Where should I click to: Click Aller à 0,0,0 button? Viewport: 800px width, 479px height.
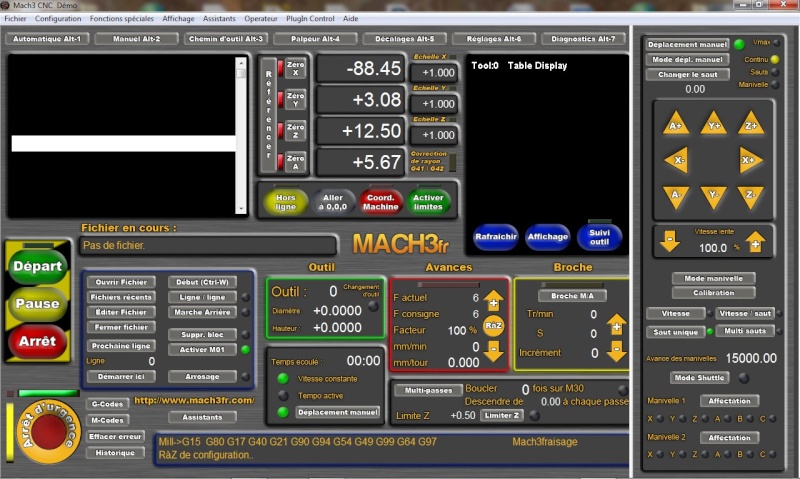[x=333, y=202]
